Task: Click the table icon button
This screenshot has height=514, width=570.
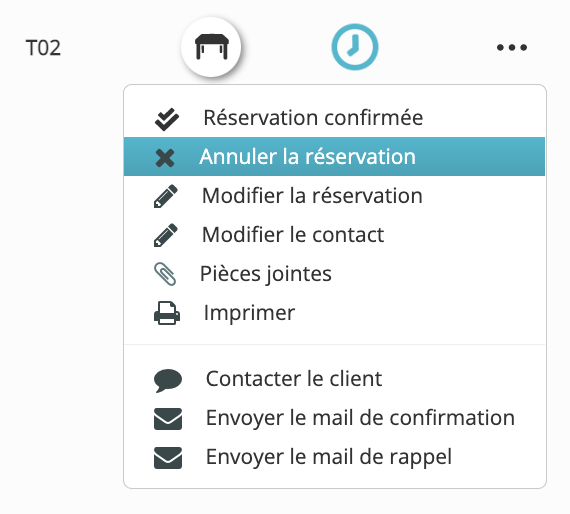Action: coord(211,47)
